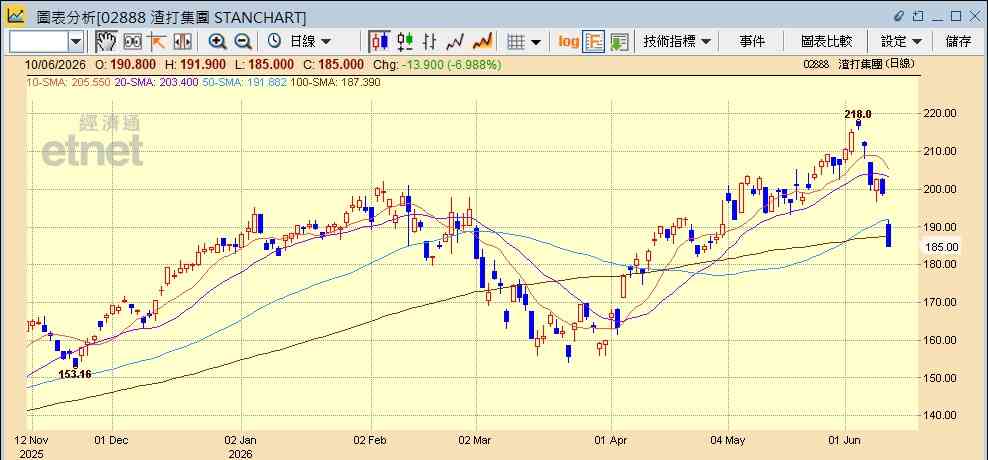Click the paperclip attach icon in title bar
The image size is (988, 460).
point(899,16)
